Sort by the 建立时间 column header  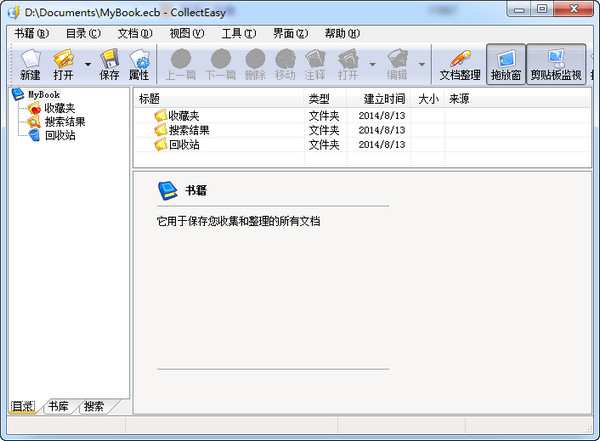pyautogui.click(x=379, y=99)
